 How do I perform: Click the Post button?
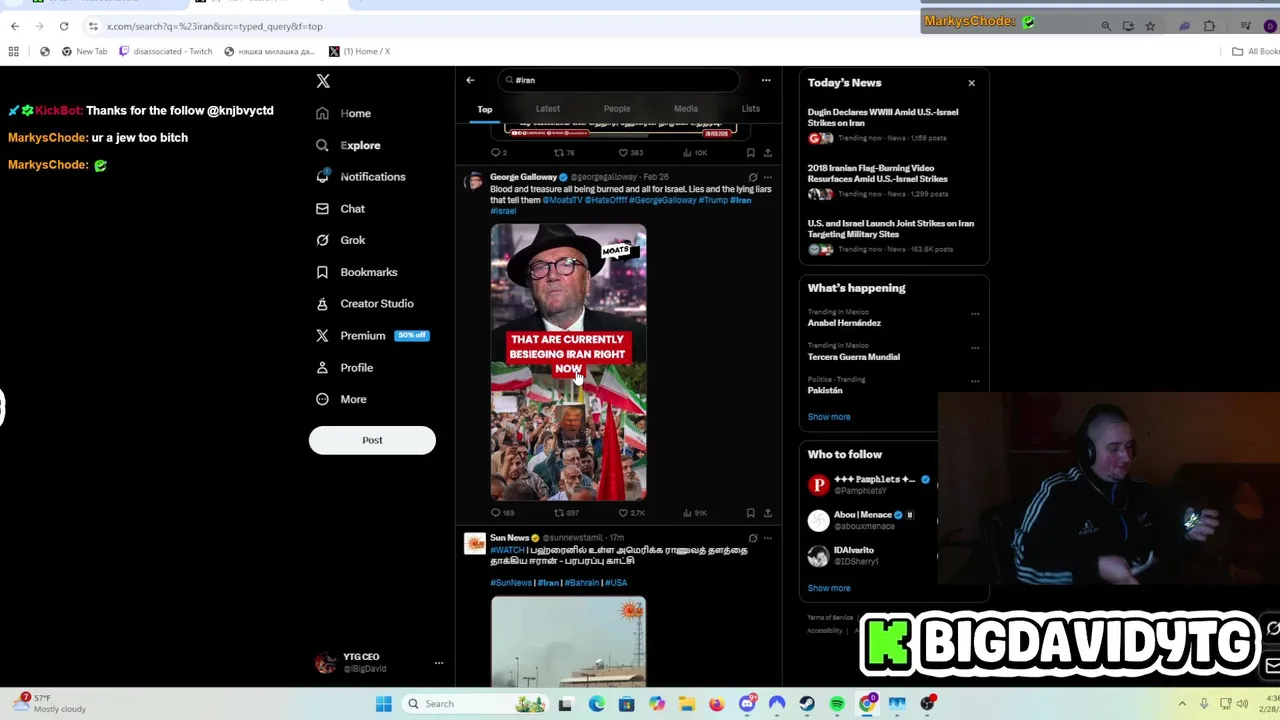pos(372,440)
